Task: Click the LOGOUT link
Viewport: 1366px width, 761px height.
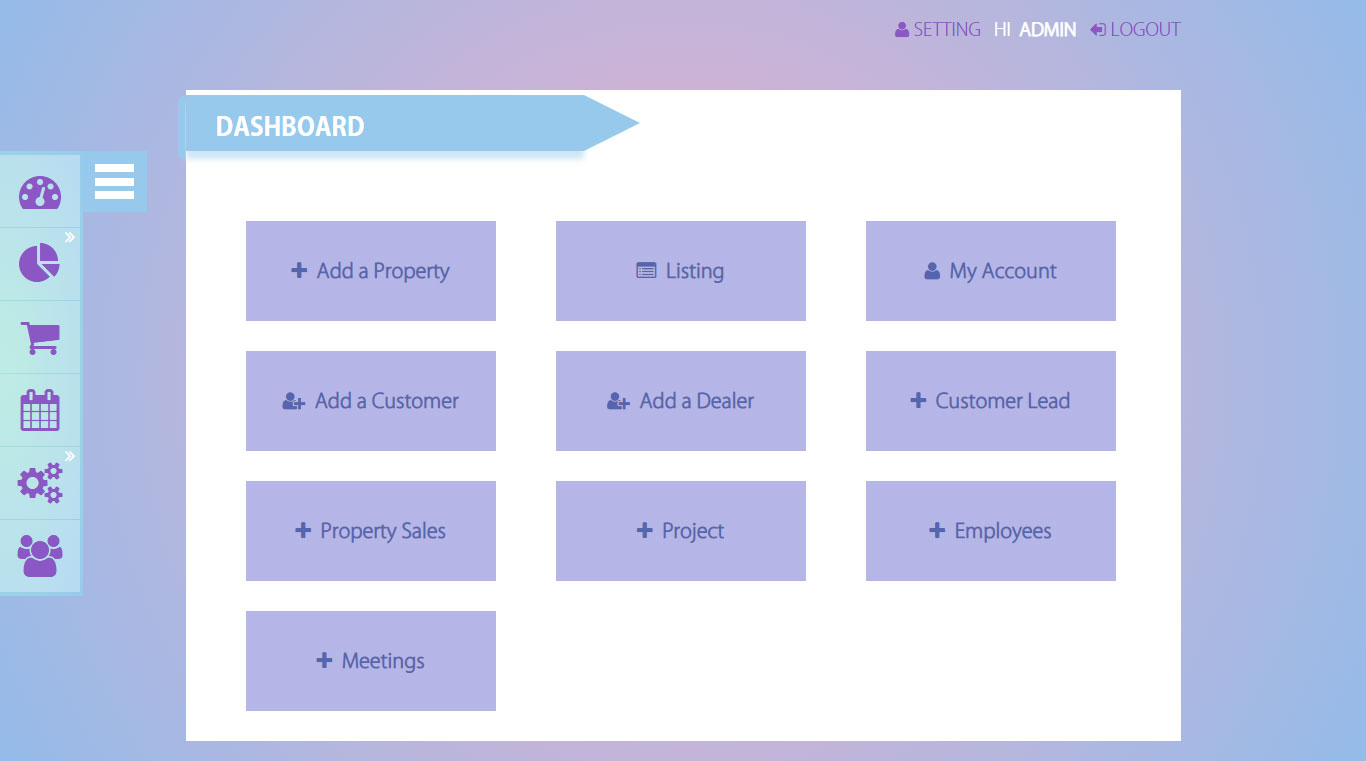Action: [x=1136, y=30]
